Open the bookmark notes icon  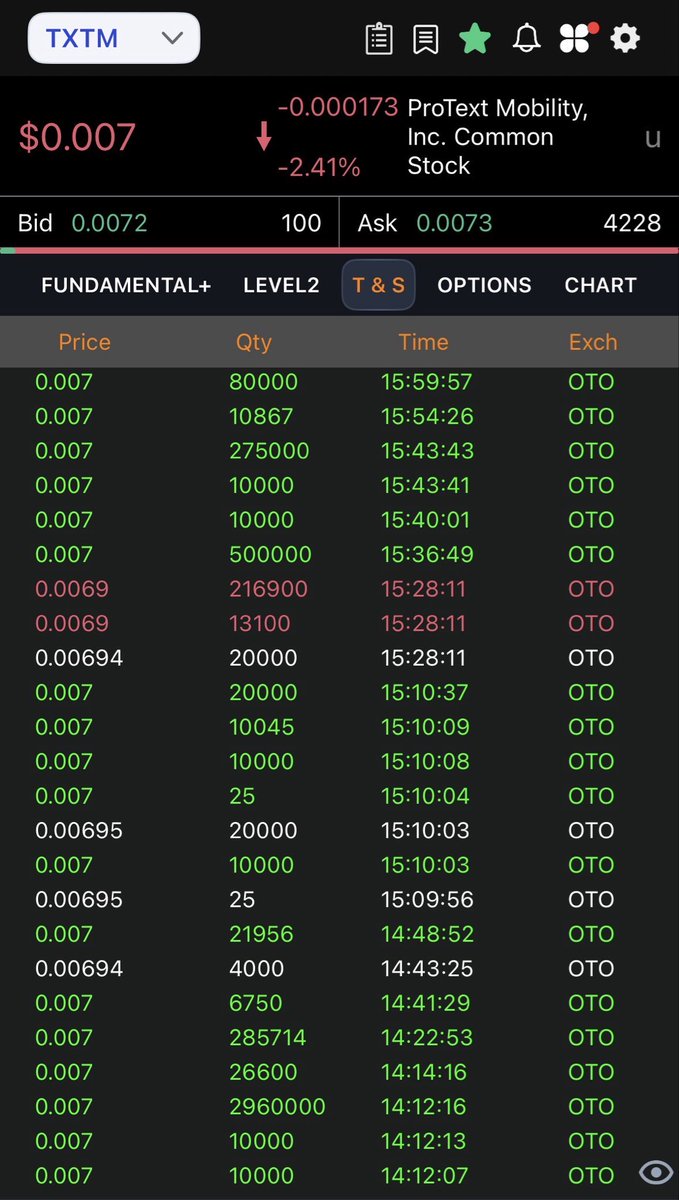426,39
